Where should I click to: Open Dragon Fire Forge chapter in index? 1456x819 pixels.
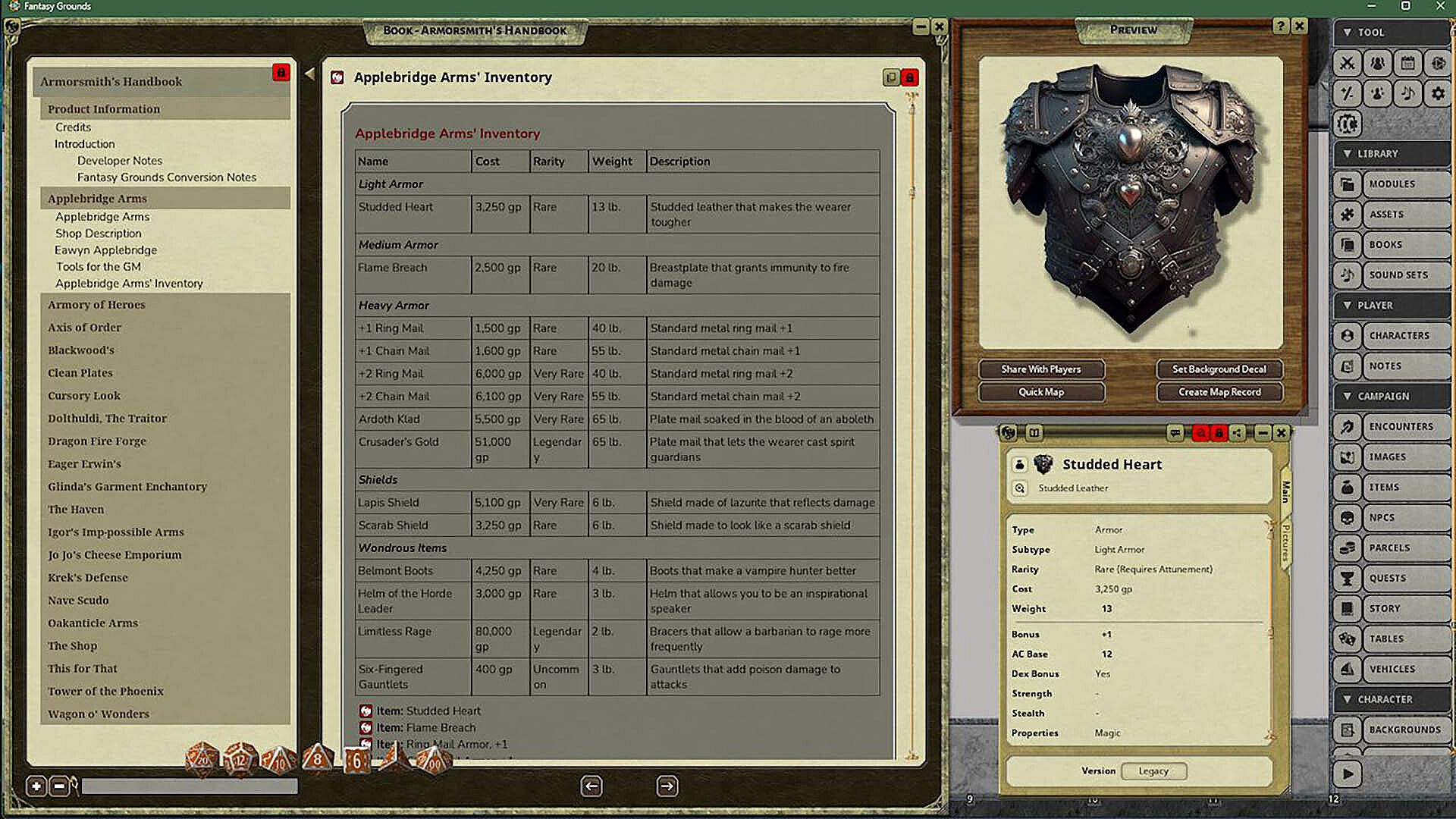coord(97,441)
